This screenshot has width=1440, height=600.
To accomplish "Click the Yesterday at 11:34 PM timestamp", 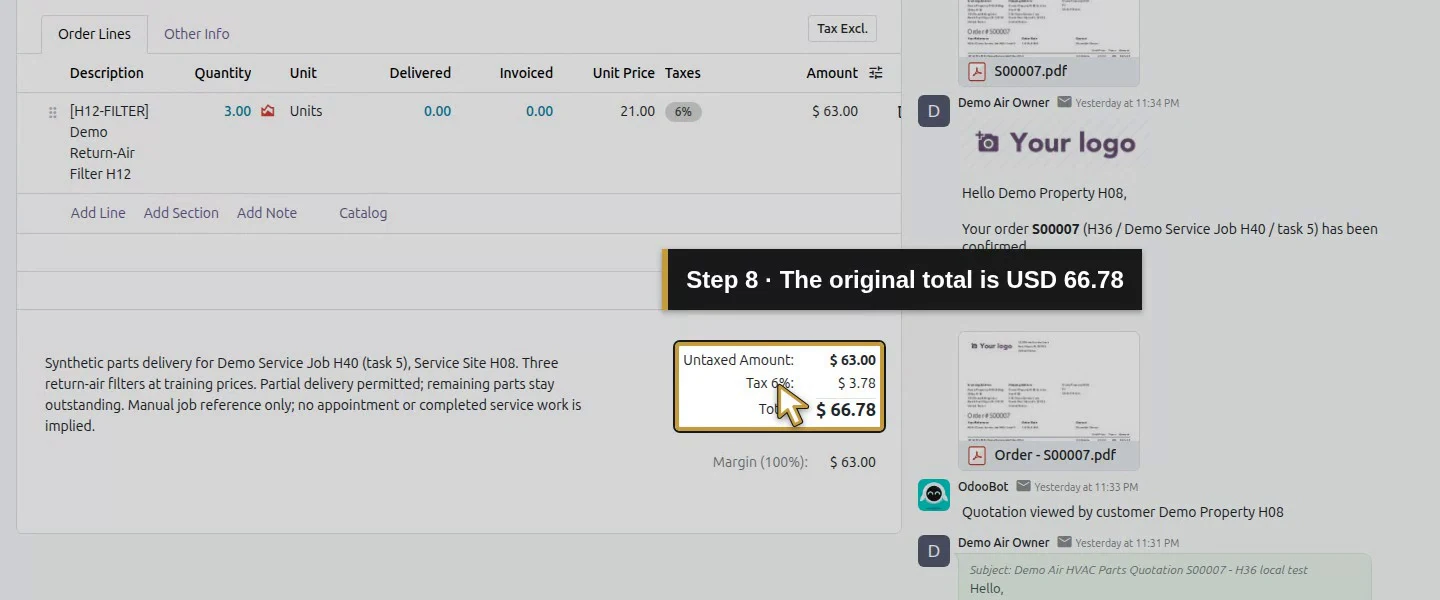I will point(1127,103).
